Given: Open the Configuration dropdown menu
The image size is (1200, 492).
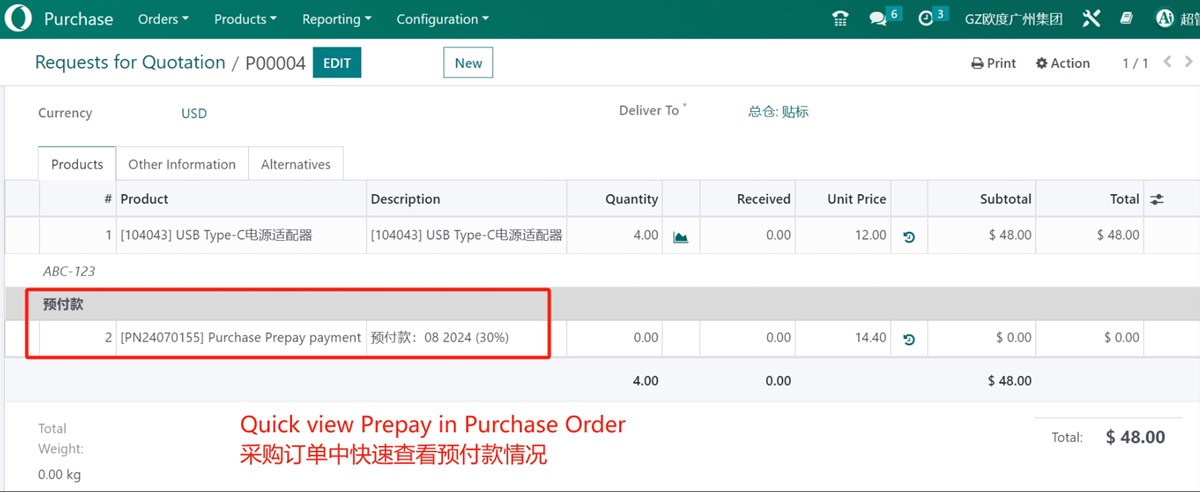Looking at the screenshot, I should coord(443,19).
